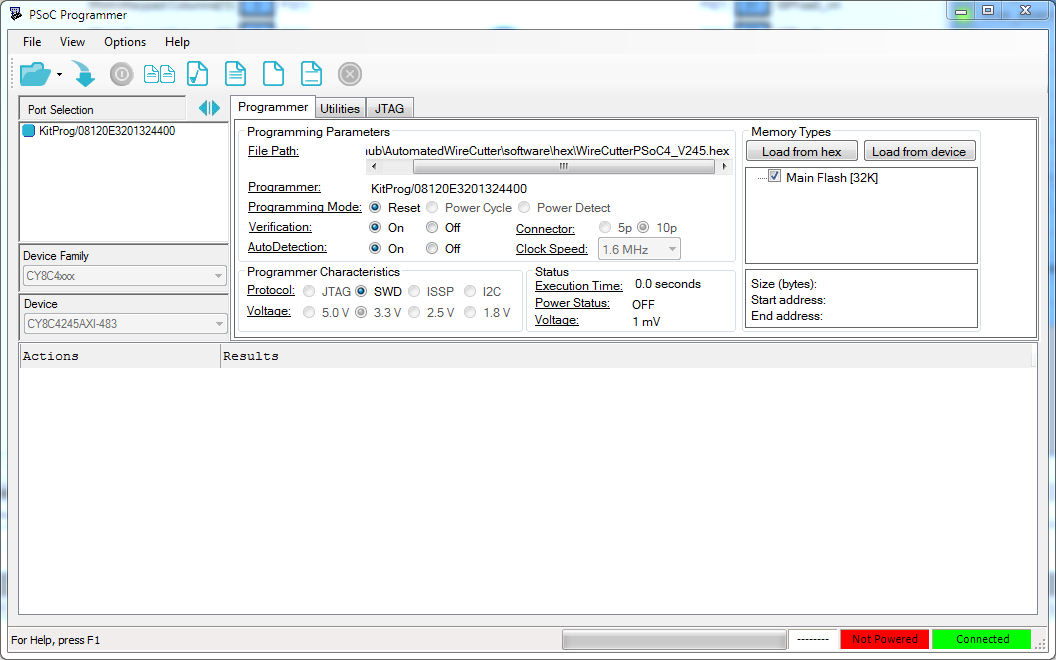1056x660 pixels.
Task: Choose 3.3 V voltage
Action: (x=361, y=312)
